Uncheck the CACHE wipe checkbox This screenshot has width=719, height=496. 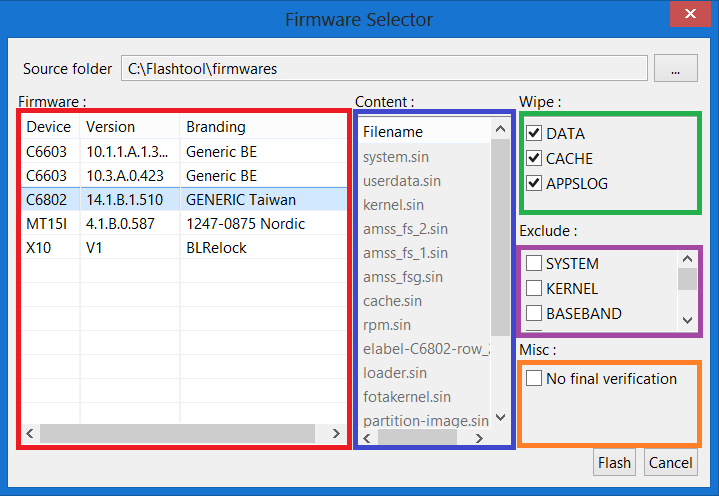[x=534, y=158]
